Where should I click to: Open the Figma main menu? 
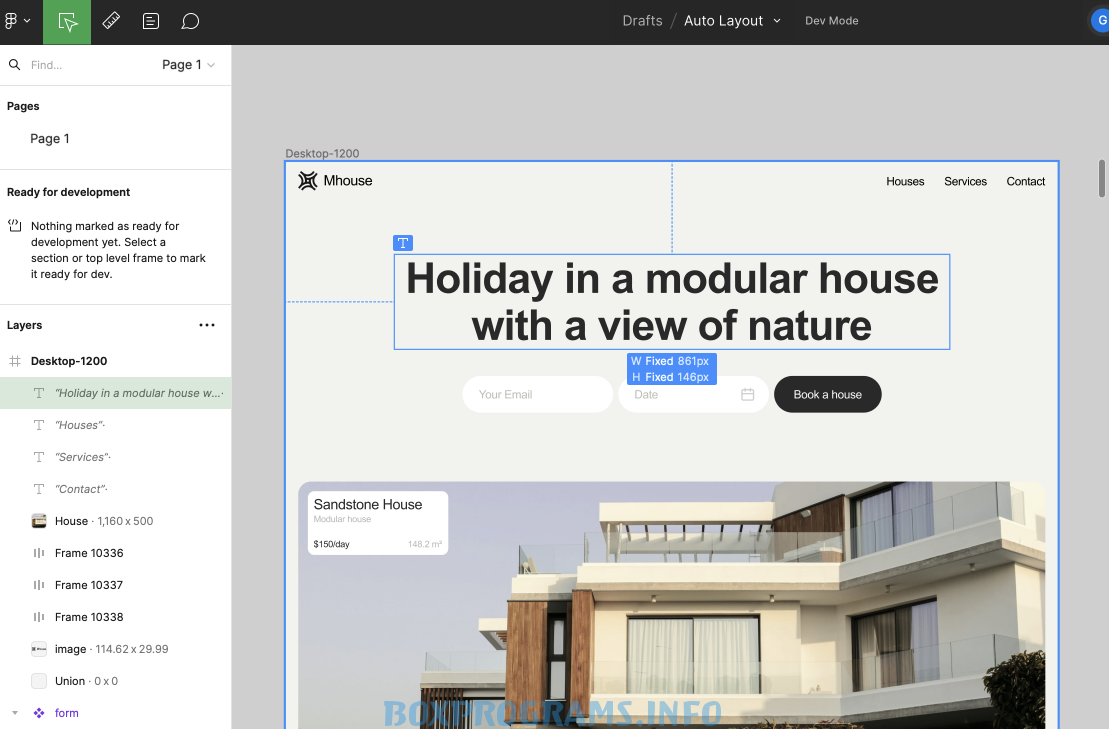tap(17, 21)
